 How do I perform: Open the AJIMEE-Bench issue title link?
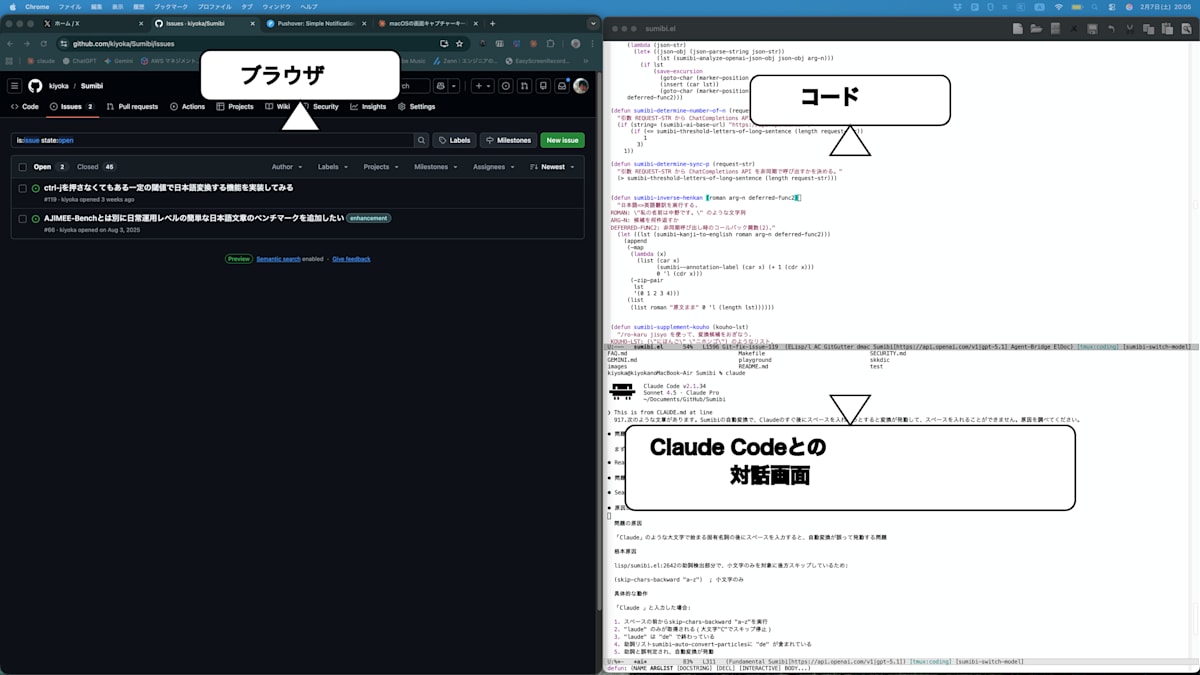pos(194,218)
